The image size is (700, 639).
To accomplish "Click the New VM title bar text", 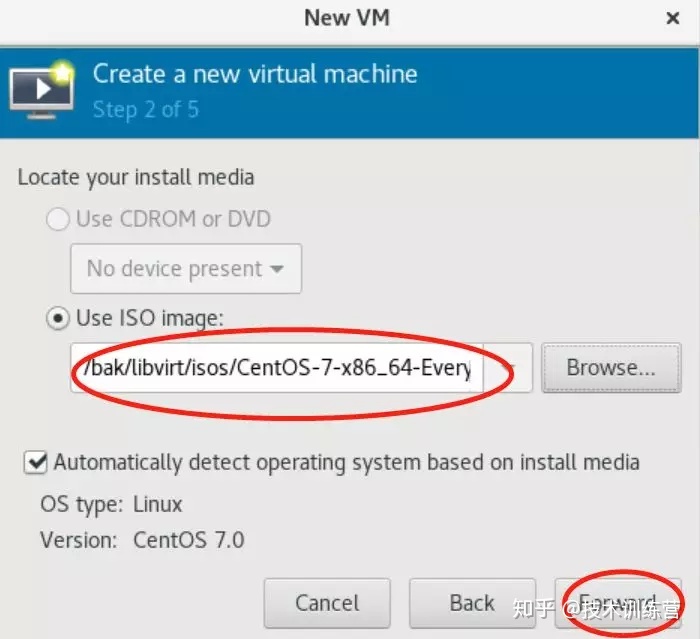I will 347,18.
